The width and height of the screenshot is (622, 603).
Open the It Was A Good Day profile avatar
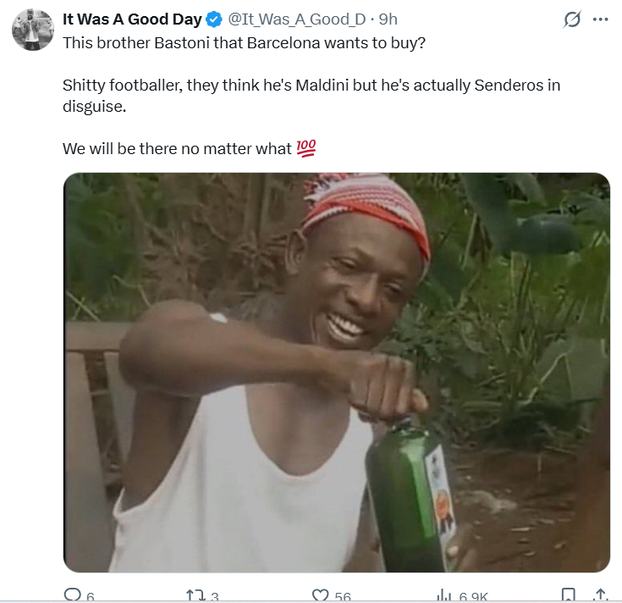click(32, 29)
